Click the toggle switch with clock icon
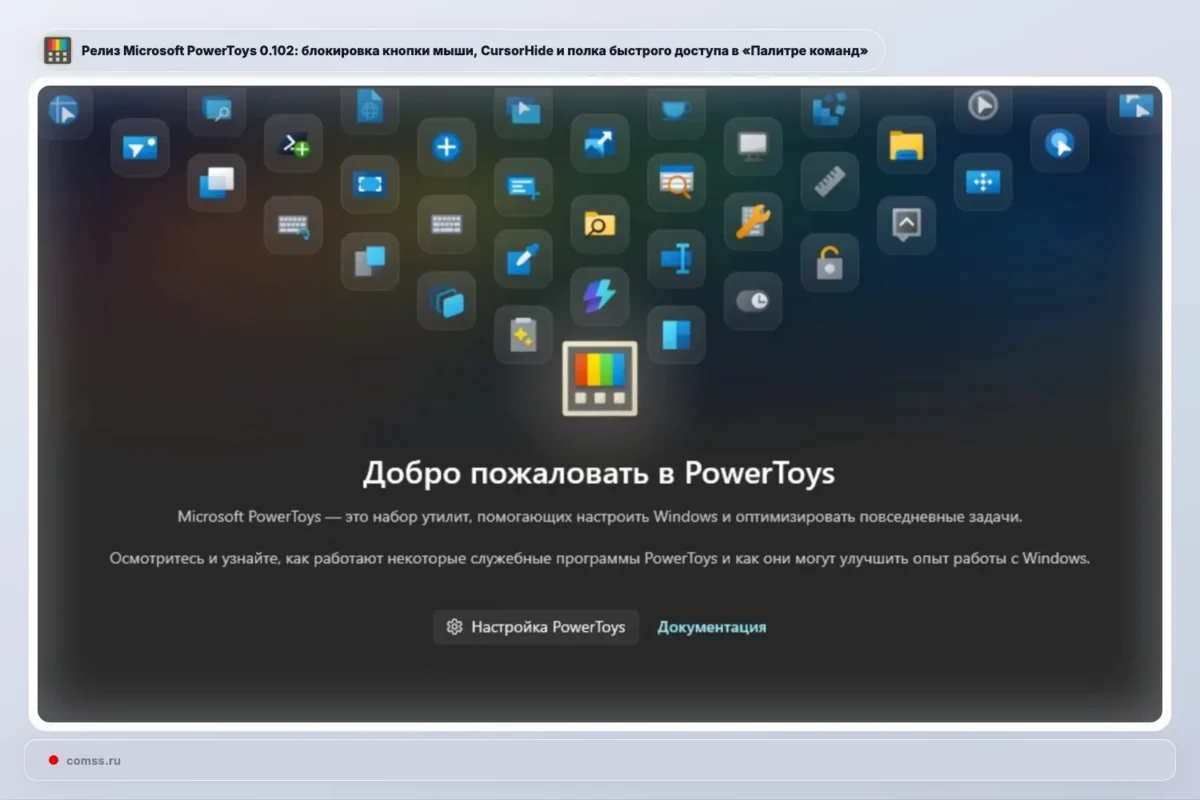Image resolution: width=1200 pixels, height=800 pixels. pyautogui.click(x=753, y=300)
